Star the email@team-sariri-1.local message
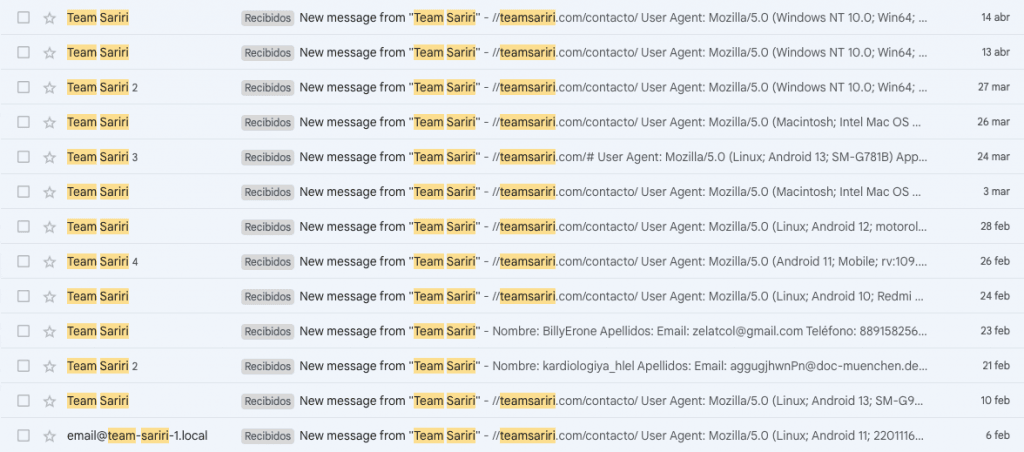 49,436
